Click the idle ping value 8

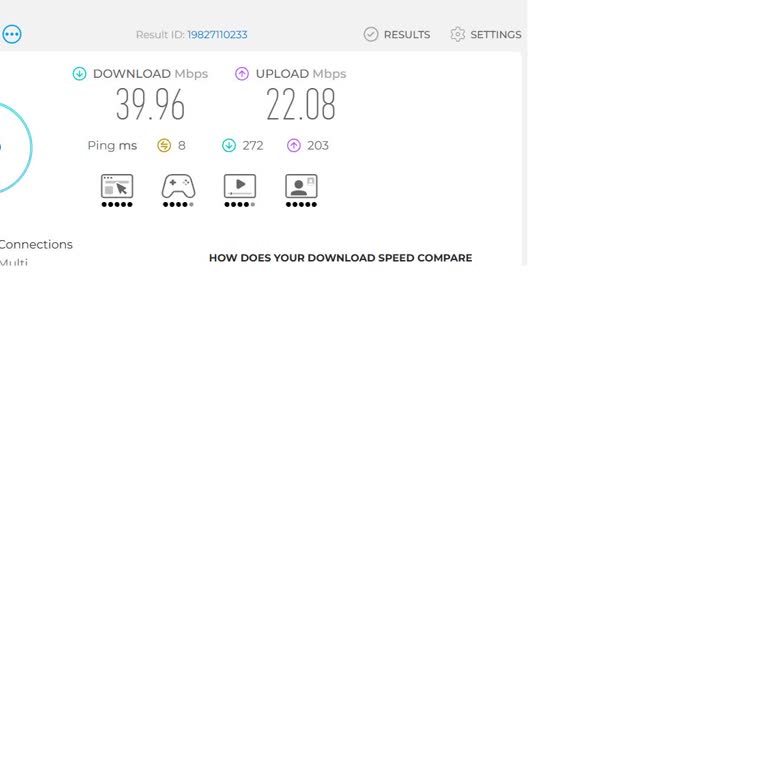click(182, 145)
